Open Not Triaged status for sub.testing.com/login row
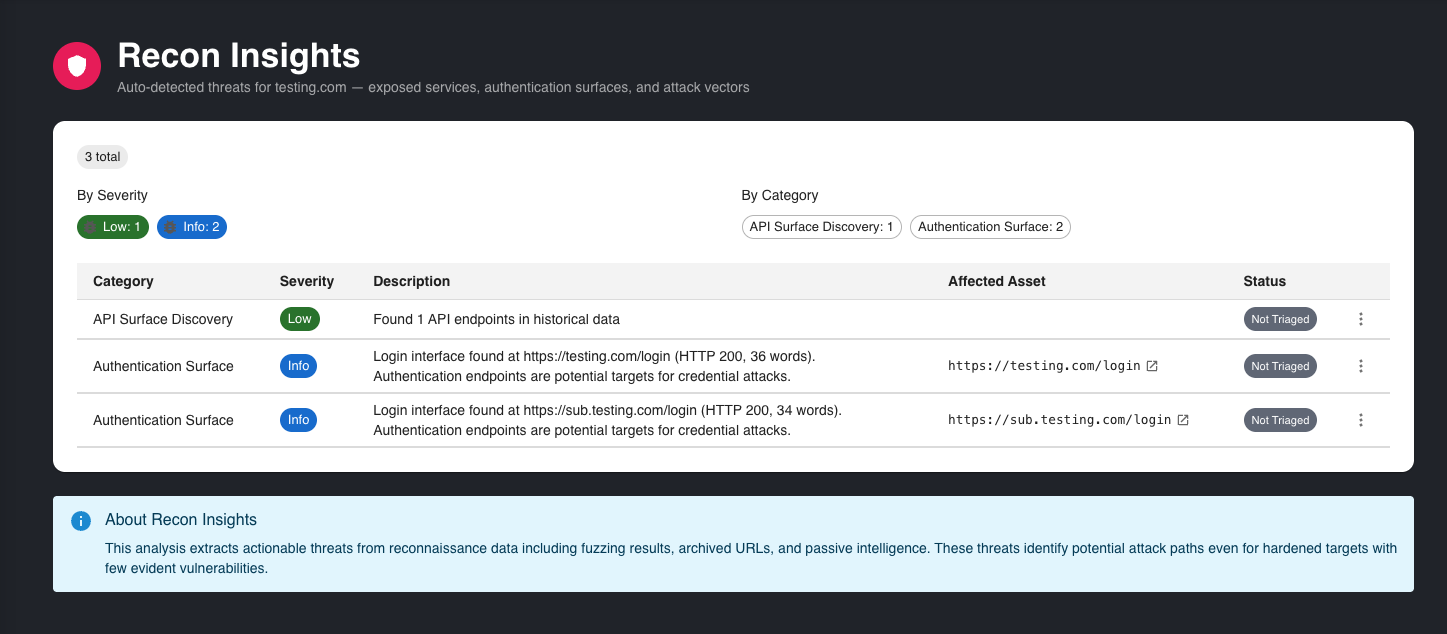The width and height of the screenshot is (1447, 634). (1280, 420)
